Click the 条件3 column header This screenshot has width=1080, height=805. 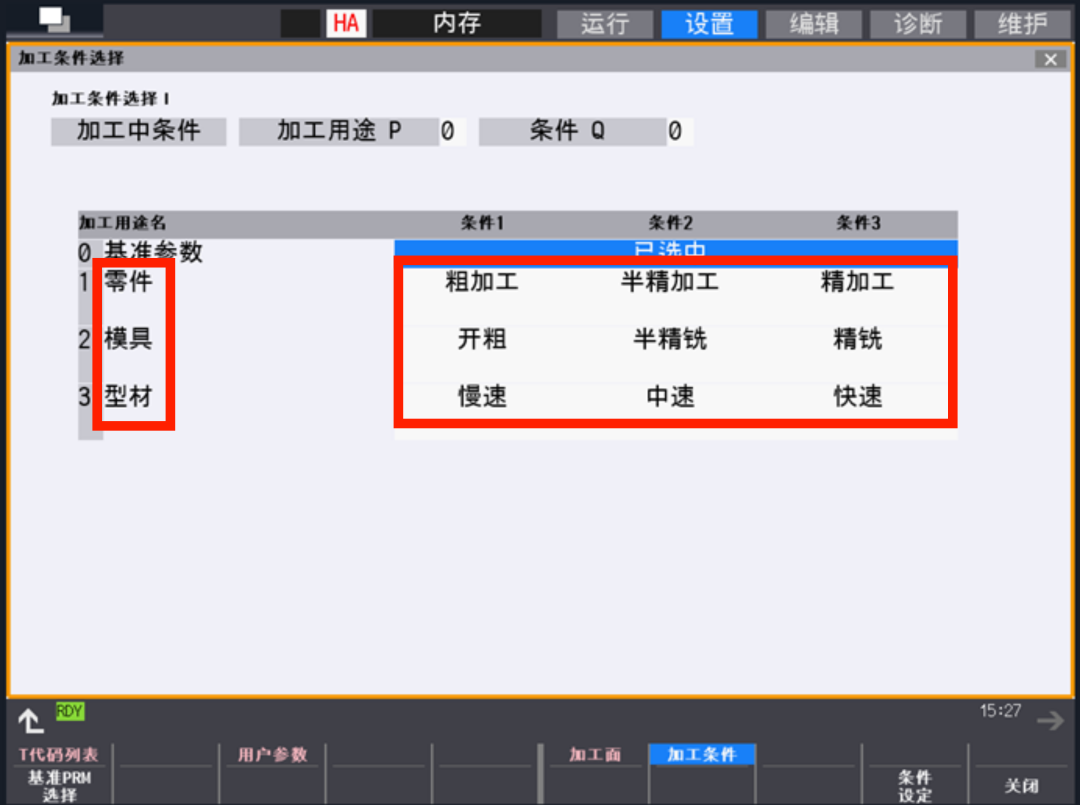[x=858, y=222]
